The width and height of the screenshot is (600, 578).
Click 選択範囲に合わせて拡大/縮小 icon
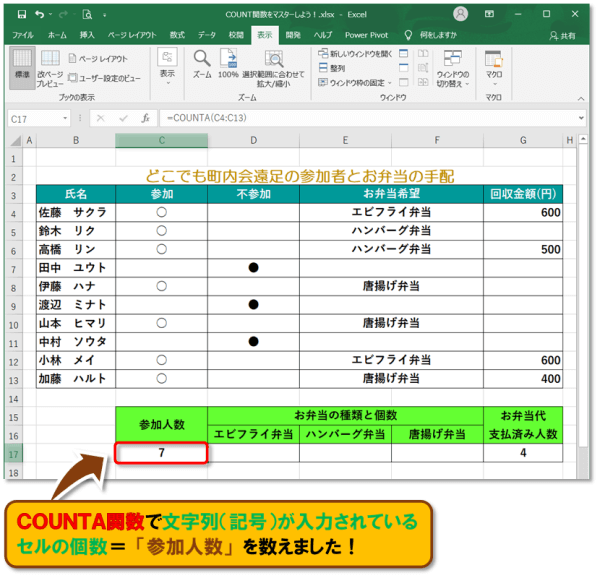point(273,68)
